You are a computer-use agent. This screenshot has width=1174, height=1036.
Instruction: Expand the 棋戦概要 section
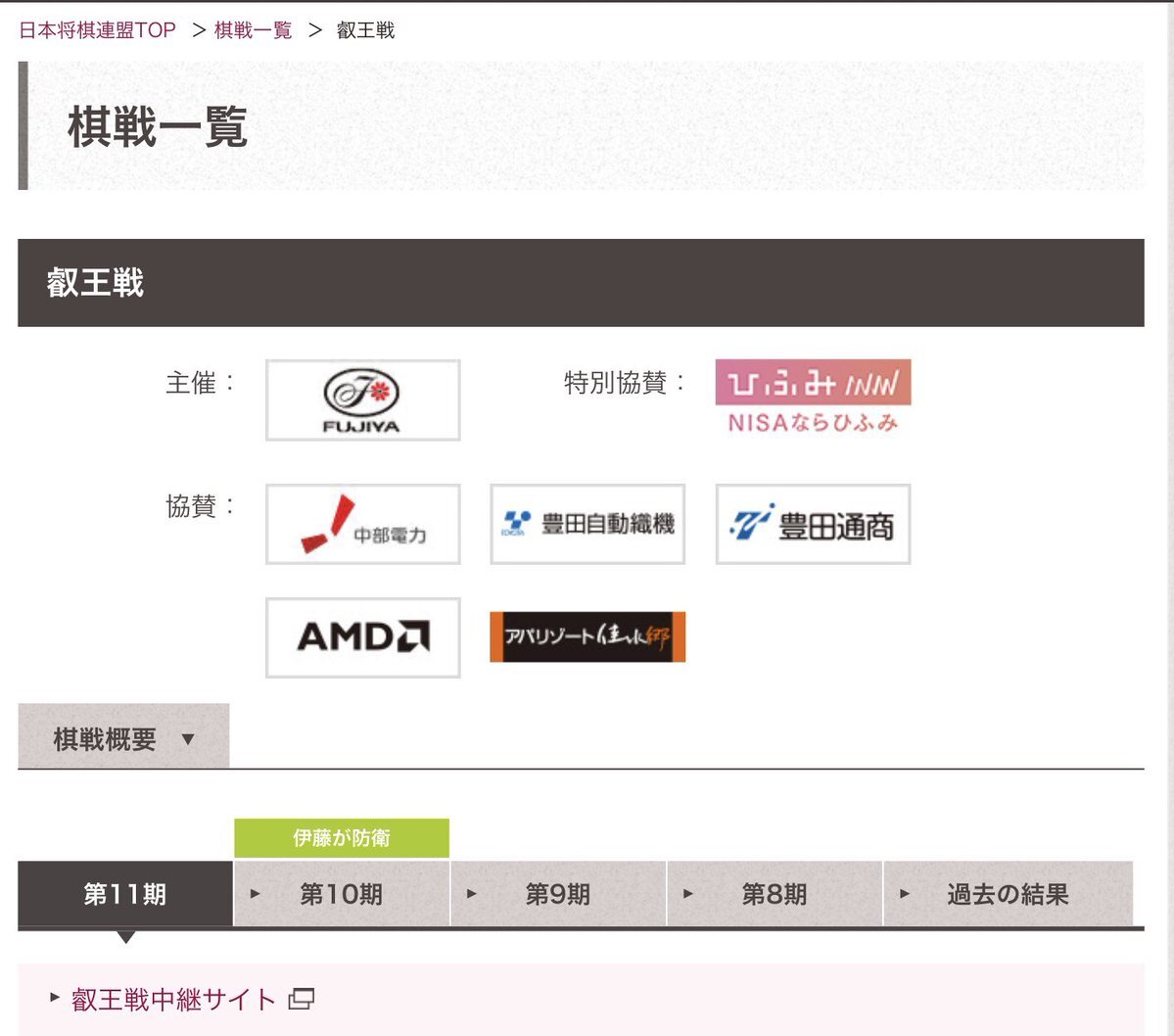coord(123,736)
